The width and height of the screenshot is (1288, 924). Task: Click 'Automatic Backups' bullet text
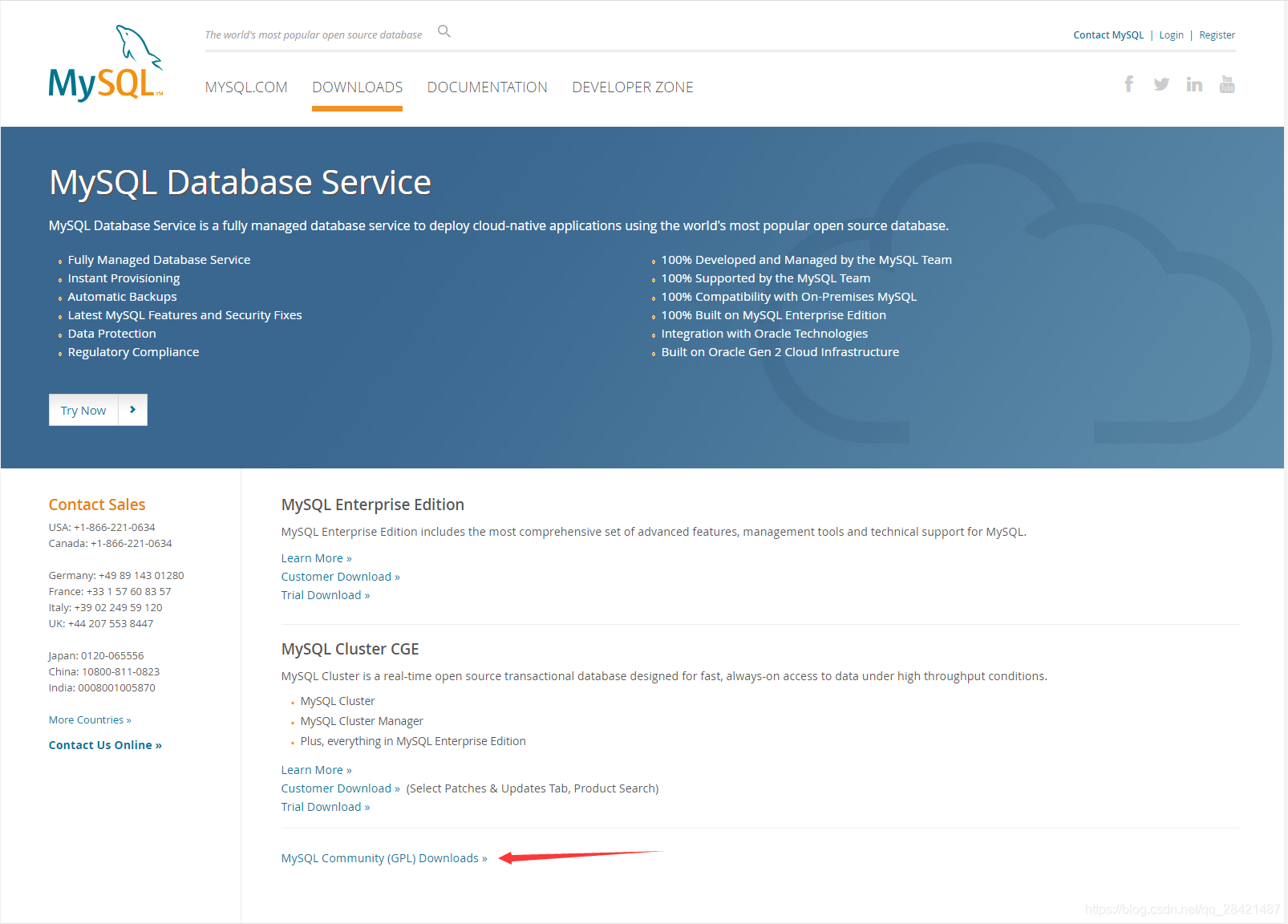122,297
